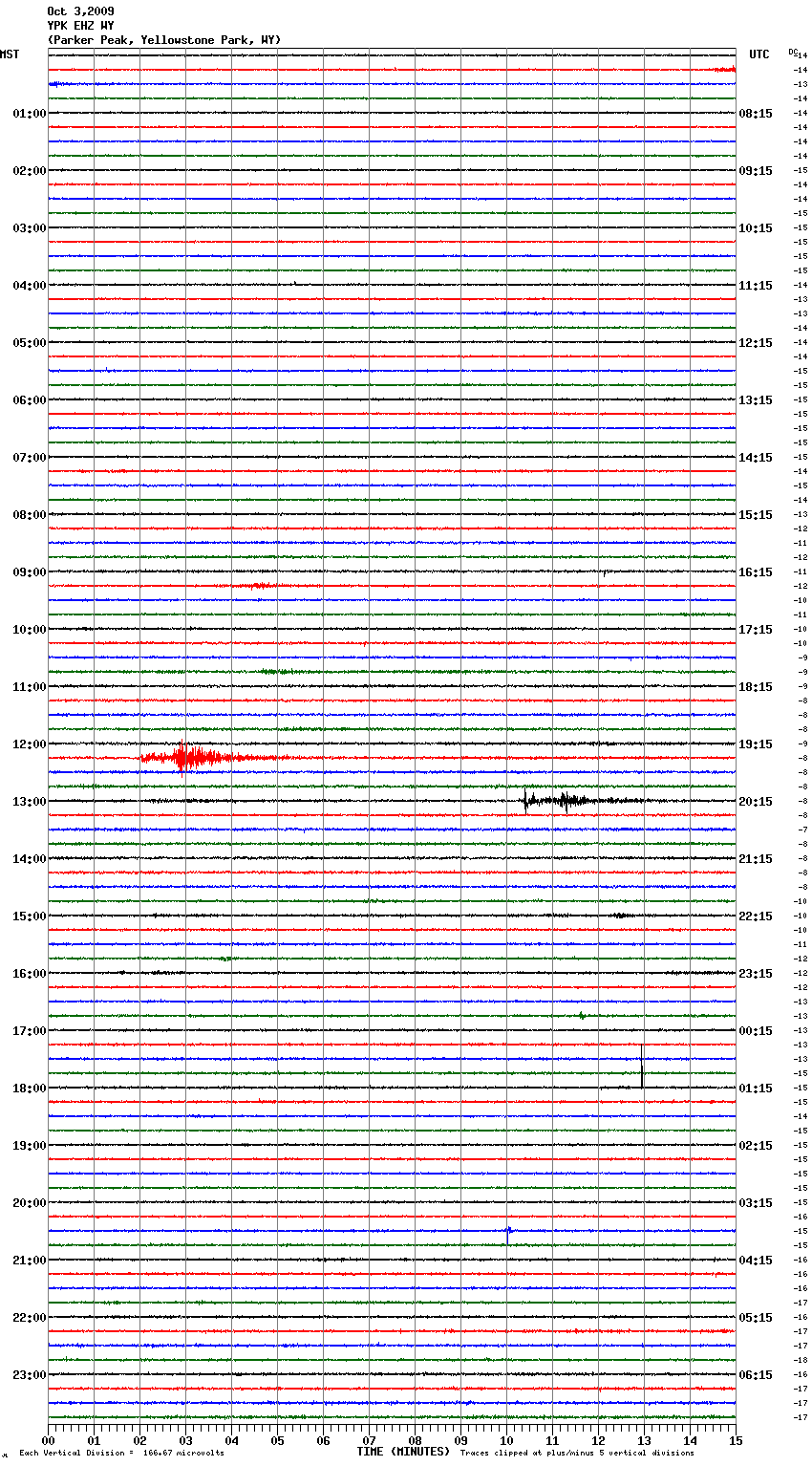
Task: Click the 22:15 UTC time label
Action: point(756,916)
